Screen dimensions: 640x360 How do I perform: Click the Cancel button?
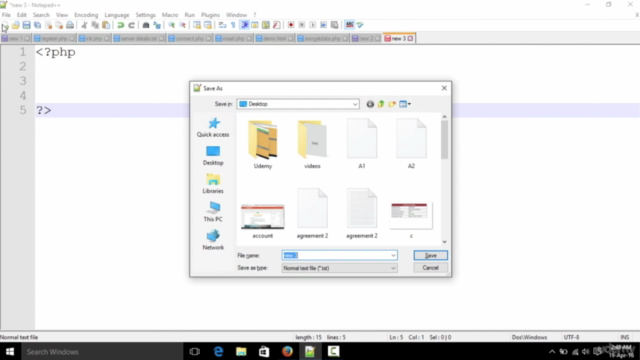(x=431, y=268)
